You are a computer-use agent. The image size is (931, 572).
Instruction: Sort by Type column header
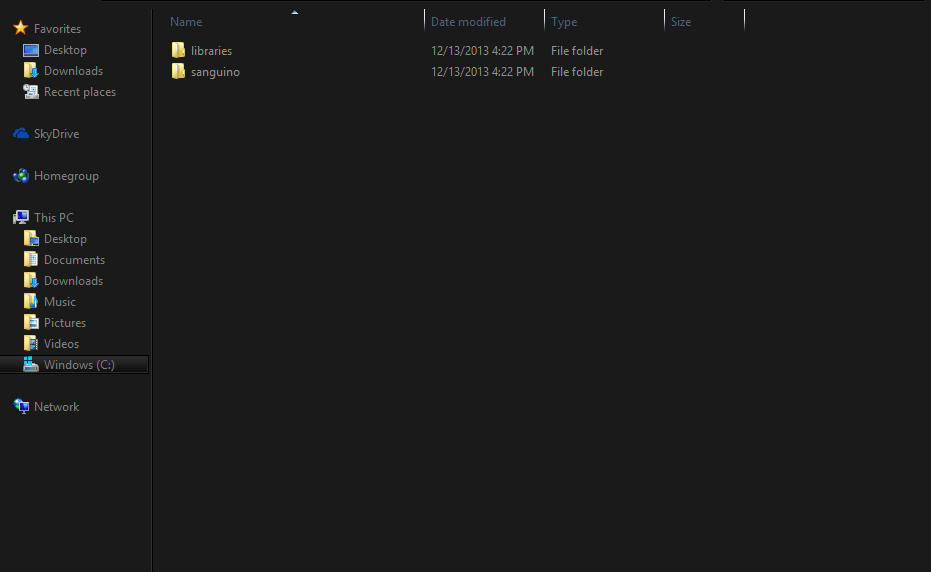(x=564, y=22)
